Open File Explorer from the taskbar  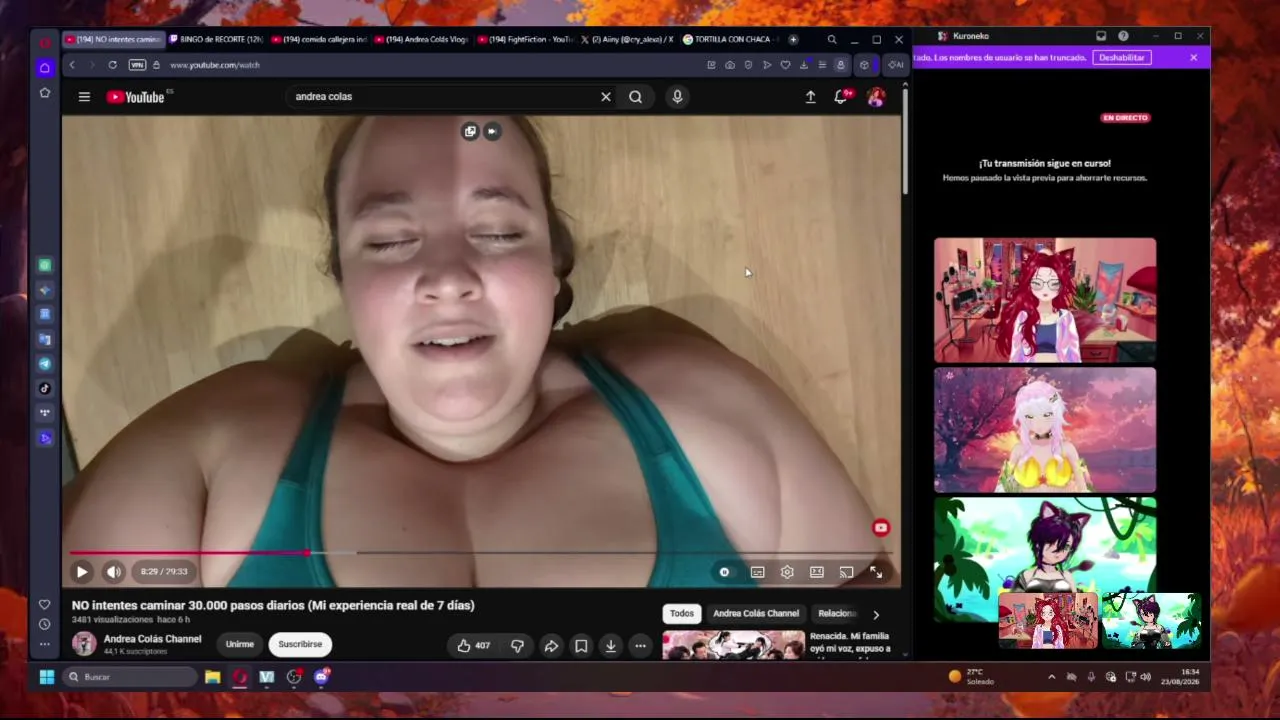(x=213, y=677)
